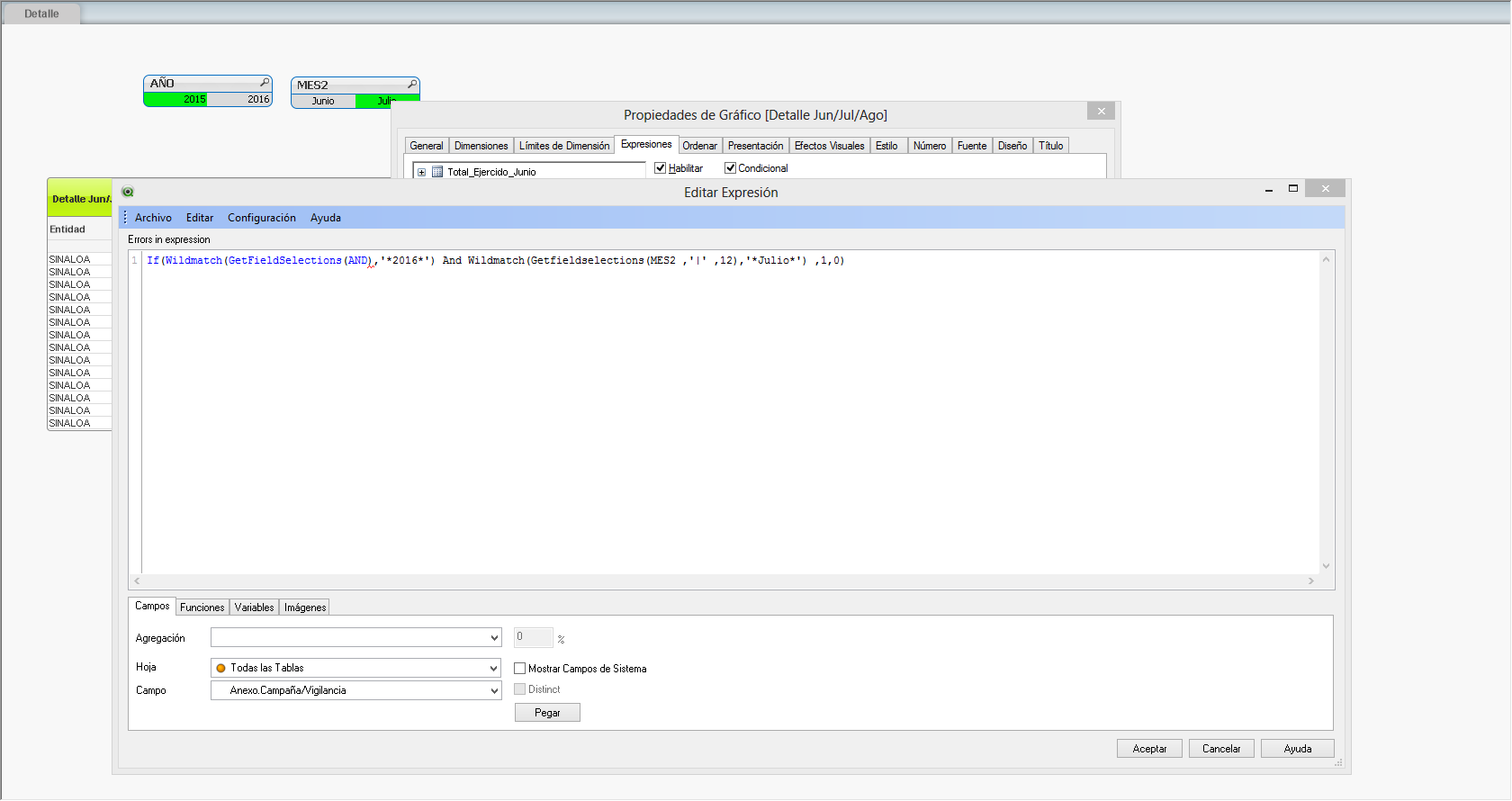Click table icon beside Total_Ejercido_Junio
Viewport: 1512px width, 801px height.
[437, 172]
